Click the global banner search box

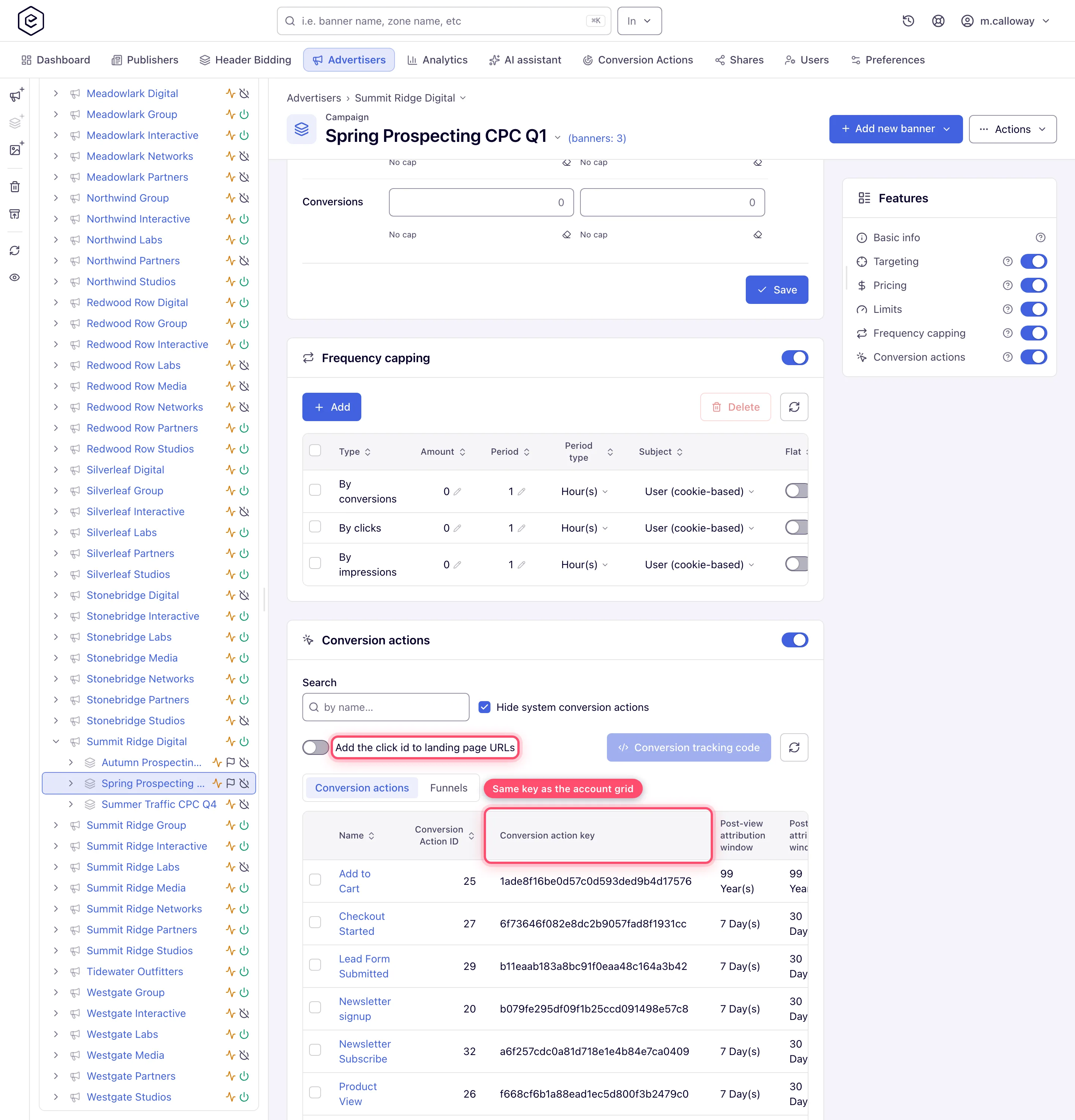(444, 21)
